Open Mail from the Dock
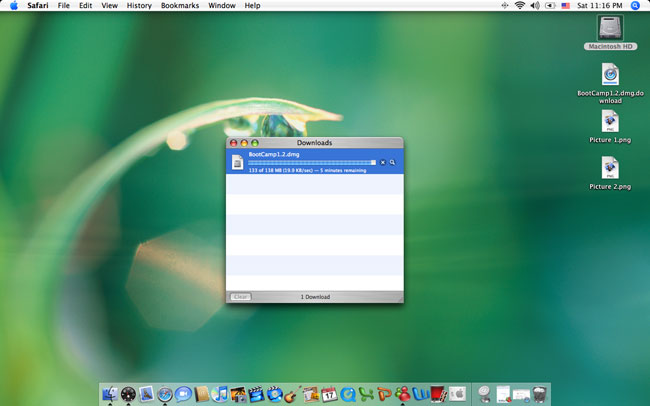This screenshot has width=650, height=406. pos(146,394)
